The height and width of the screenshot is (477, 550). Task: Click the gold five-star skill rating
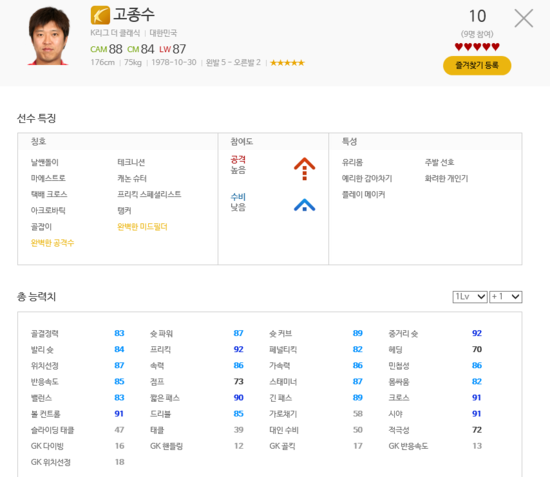287,63
